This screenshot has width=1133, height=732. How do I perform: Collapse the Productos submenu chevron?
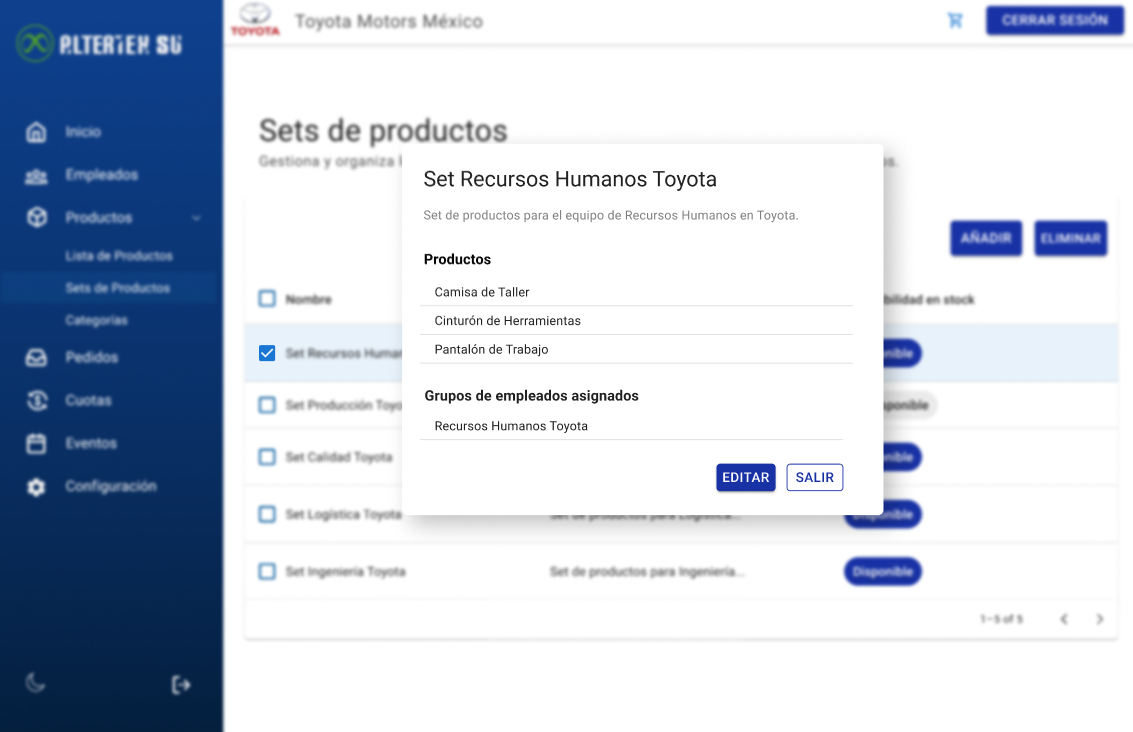coord(196,218)
